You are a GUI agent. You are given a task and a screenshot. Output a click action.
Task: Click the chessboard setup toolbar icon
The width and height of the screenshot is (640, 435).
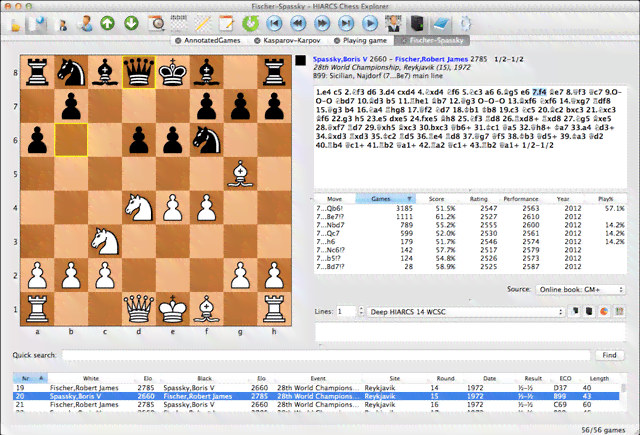[179, 24]
